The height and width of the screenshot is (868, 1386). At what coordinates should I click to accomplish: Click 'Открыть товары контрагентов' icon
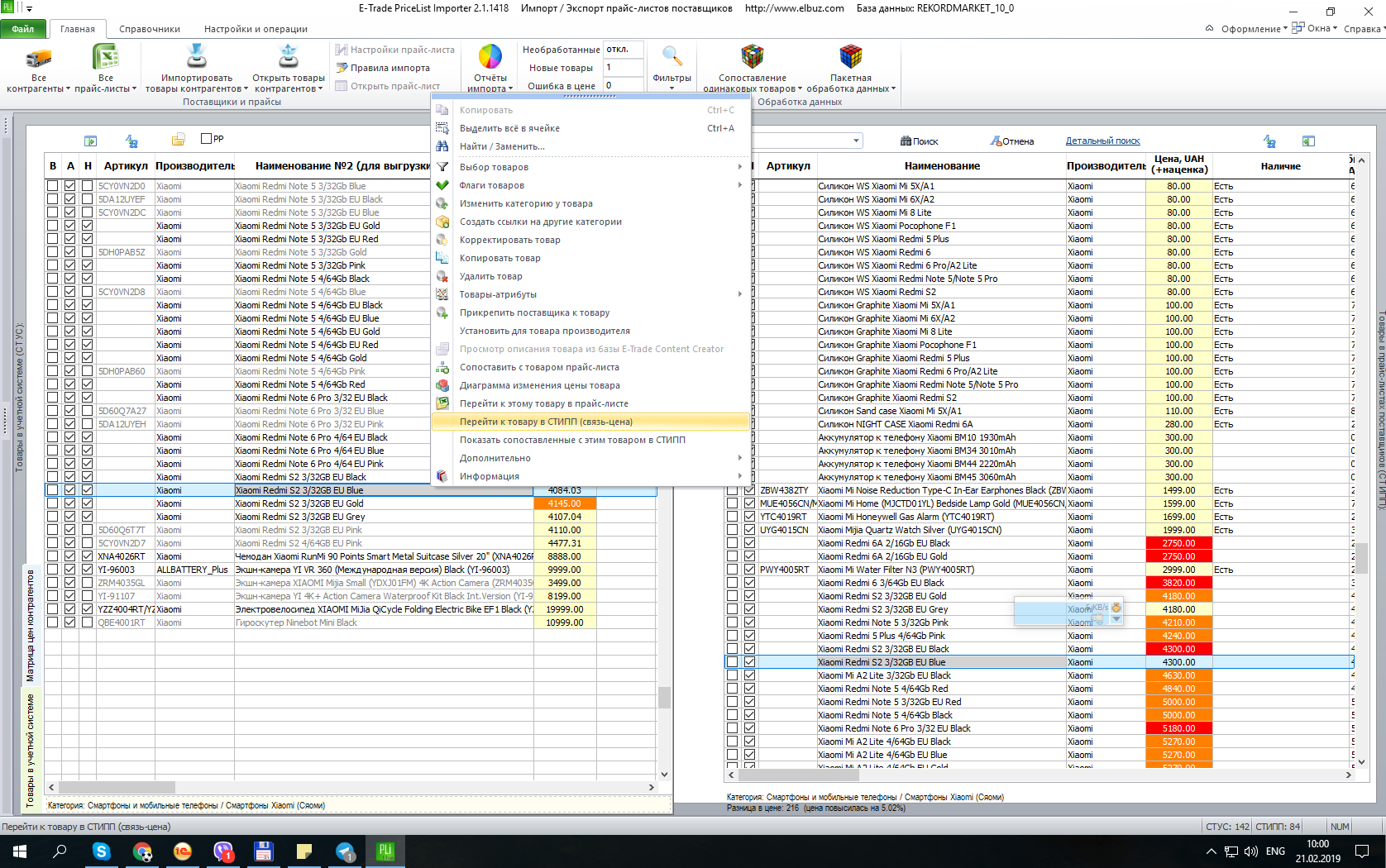tap(289, 56)
